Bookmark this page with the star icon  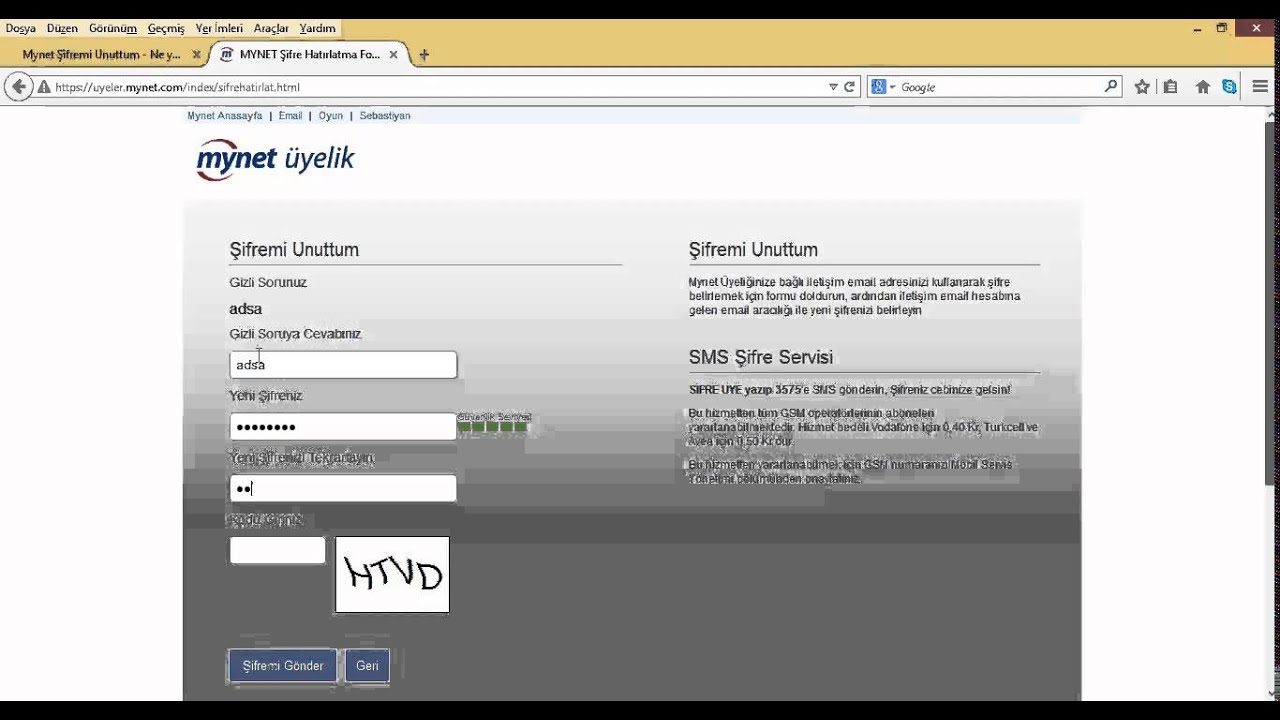point(1142,87)
